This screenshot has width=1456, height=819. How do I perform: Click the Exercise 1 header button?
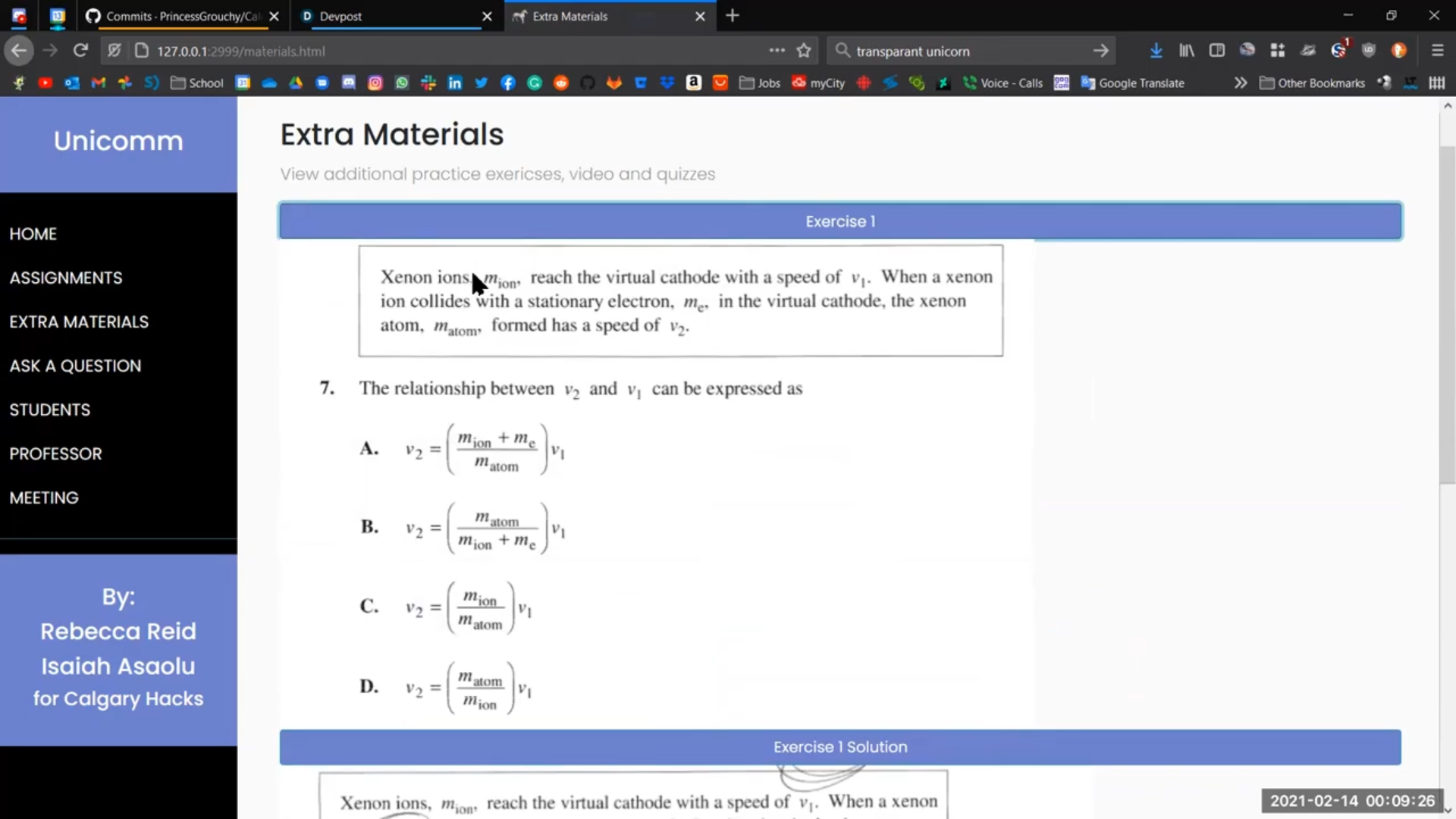pos(839,221)
